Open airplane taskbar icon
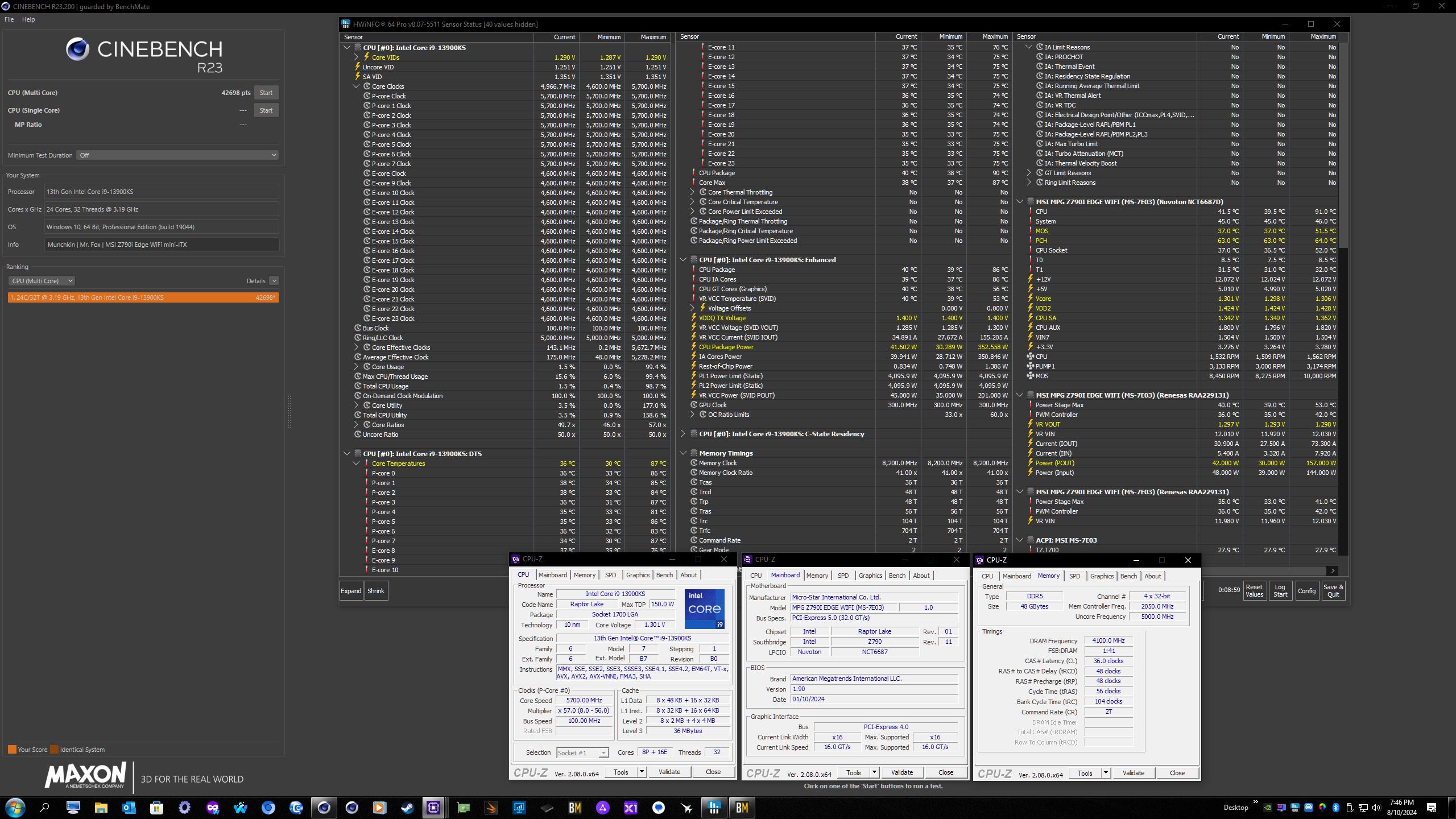The height and width of the screenshot is (819, 1456). pos(686,808)
